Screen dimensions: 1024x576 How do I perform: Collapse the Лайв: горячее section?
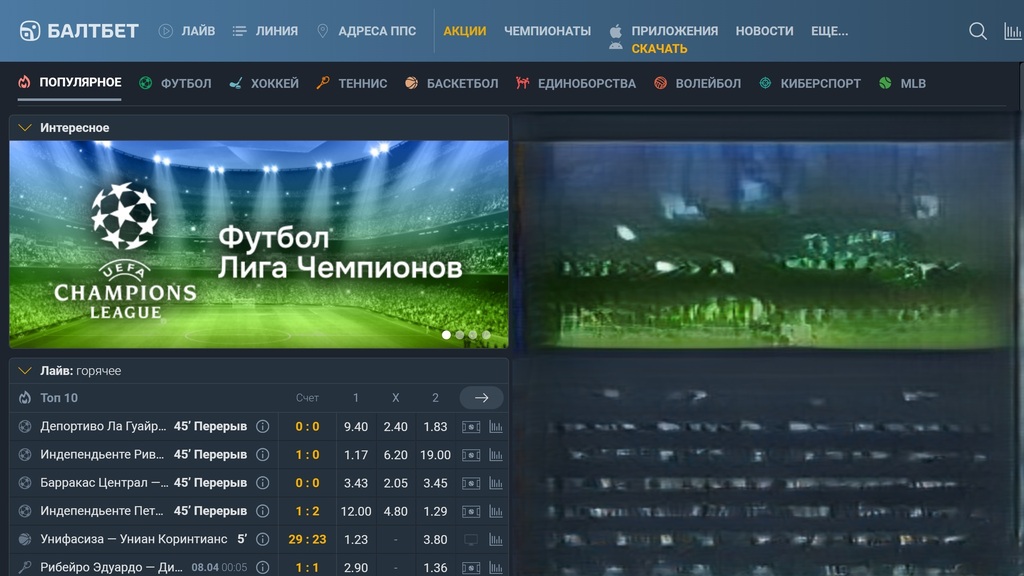(x=25, y=371)
